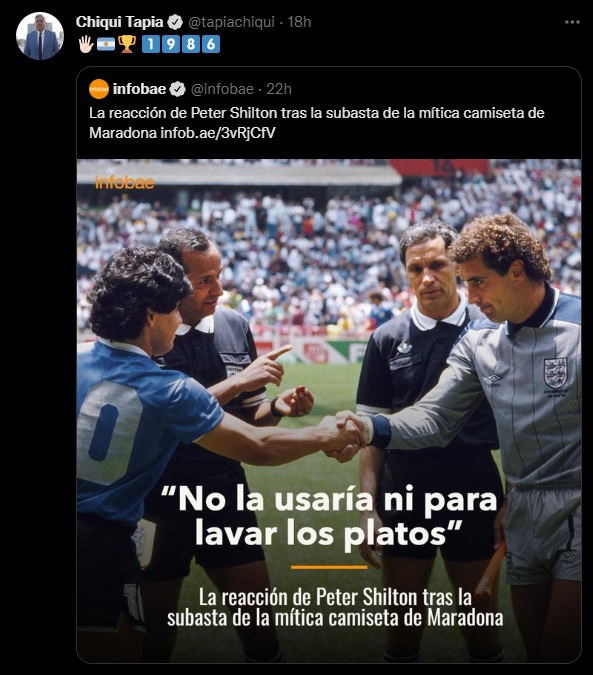Open the @tapiachiqui handle link
This screenshot has width=593, height=675.
point(232,22)
